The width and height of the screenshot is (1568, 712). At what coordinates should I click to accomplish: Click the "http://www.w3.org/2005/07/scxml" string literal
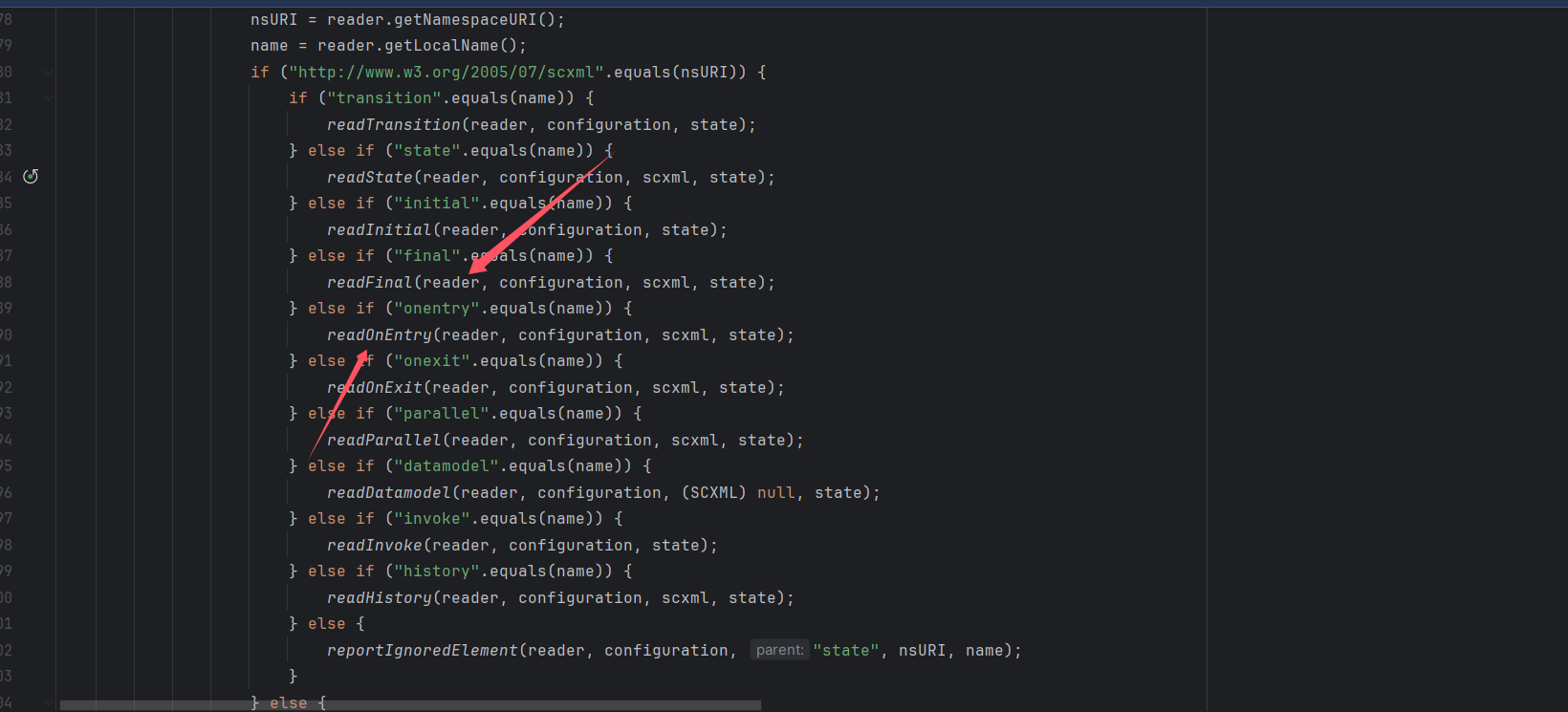446,73
